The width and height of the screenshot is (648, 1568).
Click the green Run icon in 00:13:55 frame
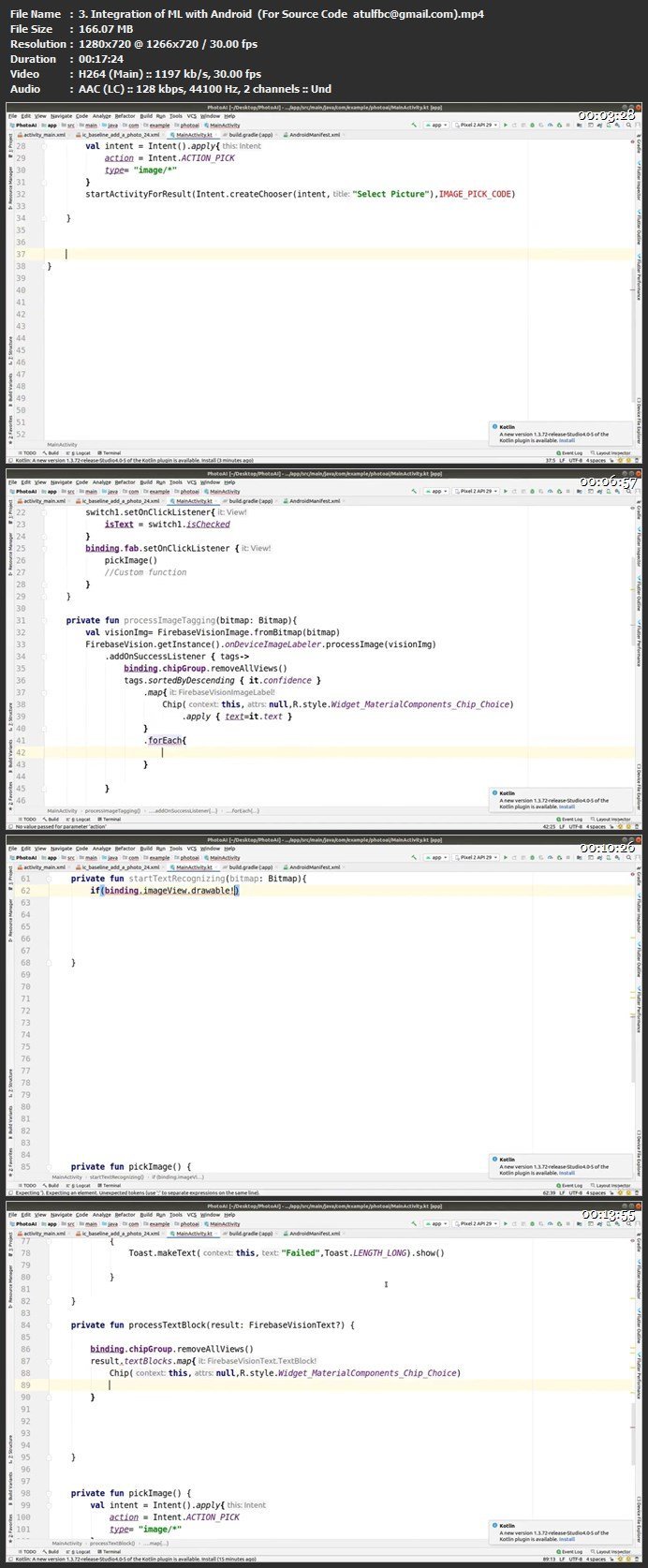(x=507, y=1223)
